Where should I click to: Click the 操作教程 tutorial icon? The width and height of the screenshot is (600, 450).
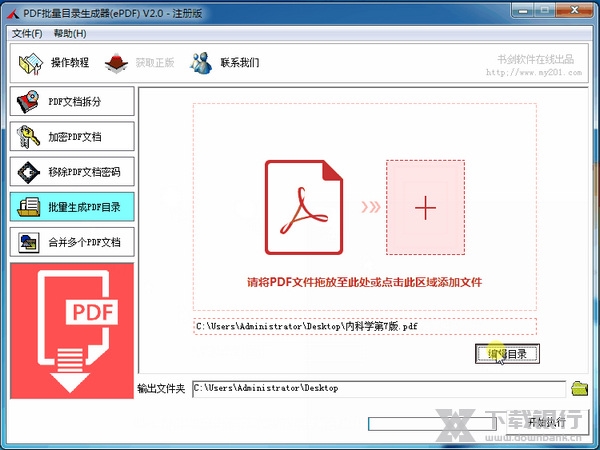(x=31, y=64)
